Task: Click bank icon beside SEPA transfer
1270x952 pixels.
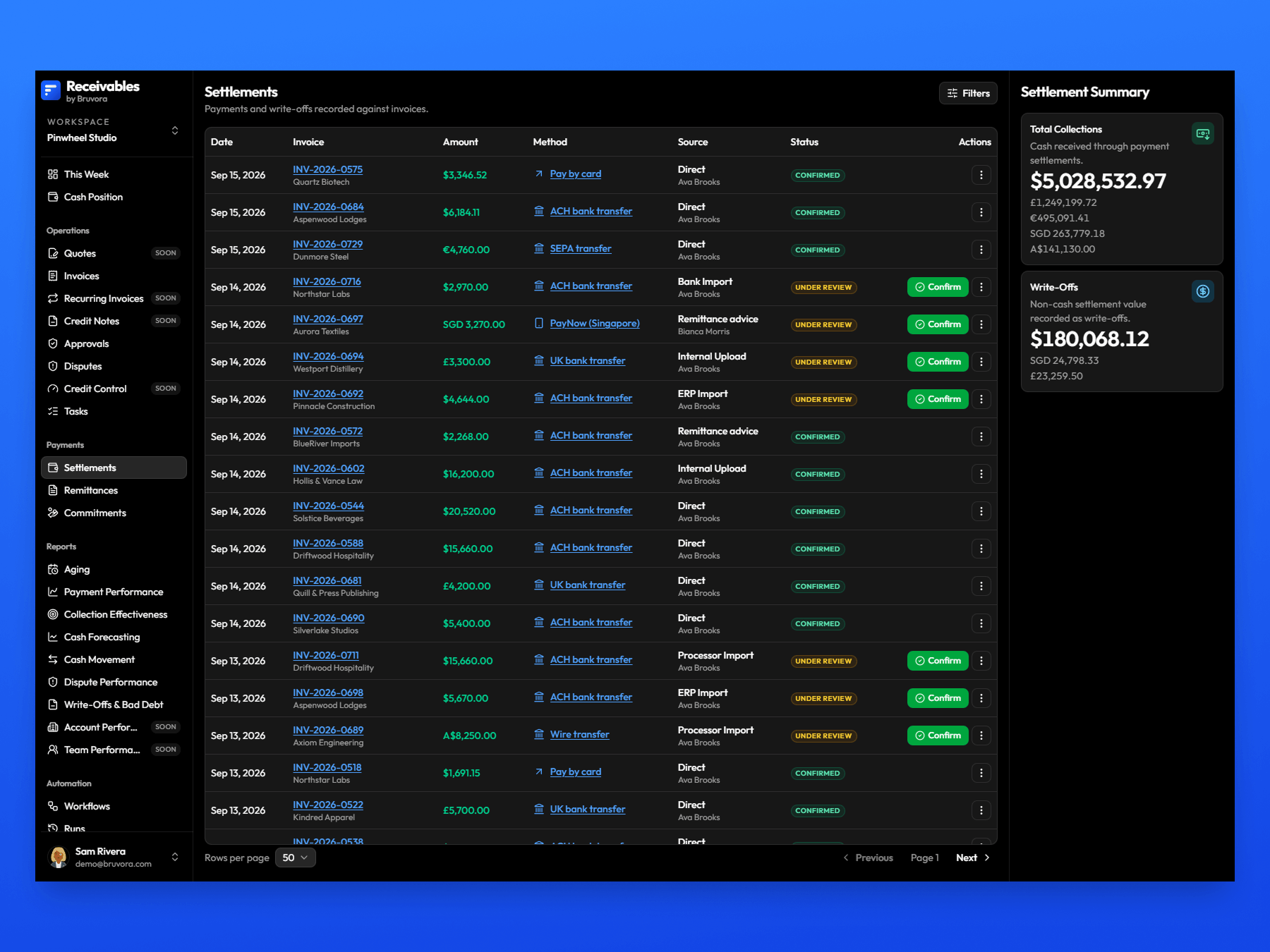Action: 539,248
